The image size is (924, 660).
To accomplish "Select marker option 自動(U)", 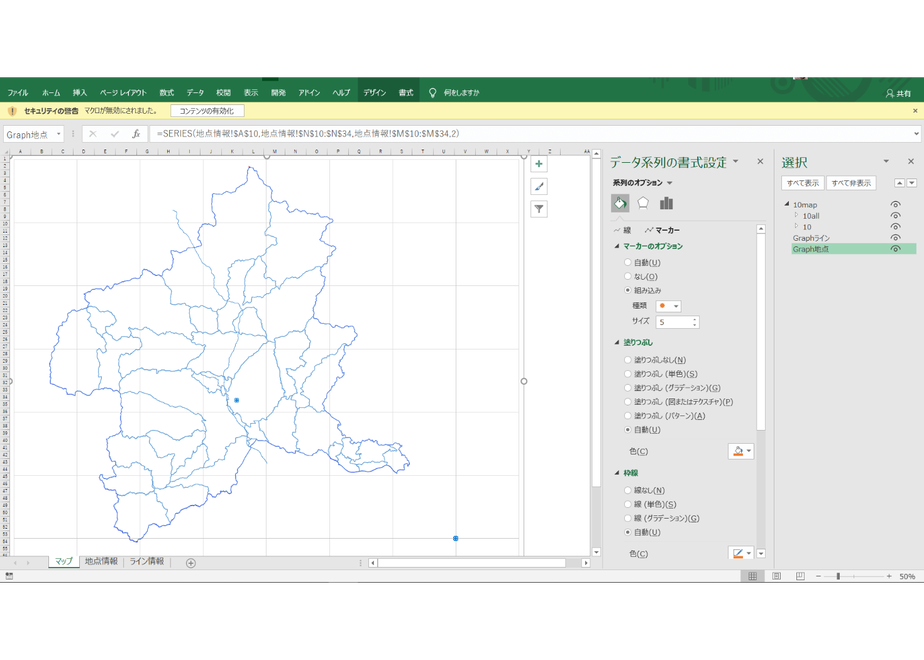I will 628,262.
